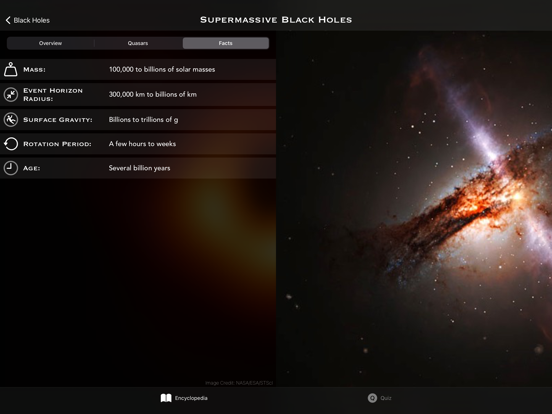Click the Quiz Q icon
The image size is (552, 414).
pos(372,398)
